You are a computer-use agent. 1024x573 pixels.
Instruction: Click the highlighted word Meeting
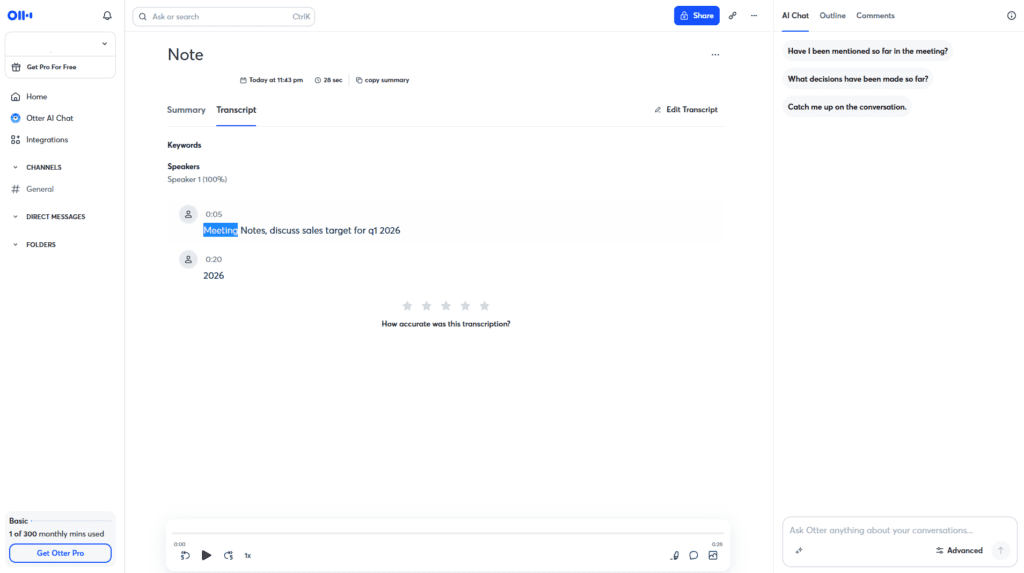tap(220, 231)
